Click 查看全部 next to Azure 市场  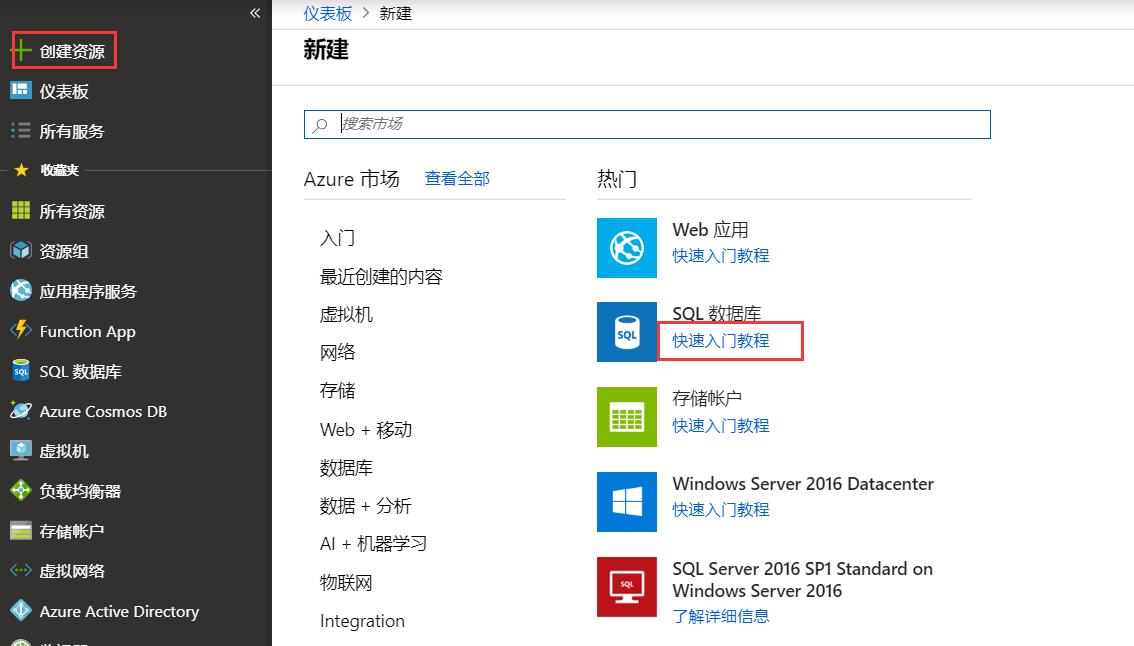click(x=459, y=178)
